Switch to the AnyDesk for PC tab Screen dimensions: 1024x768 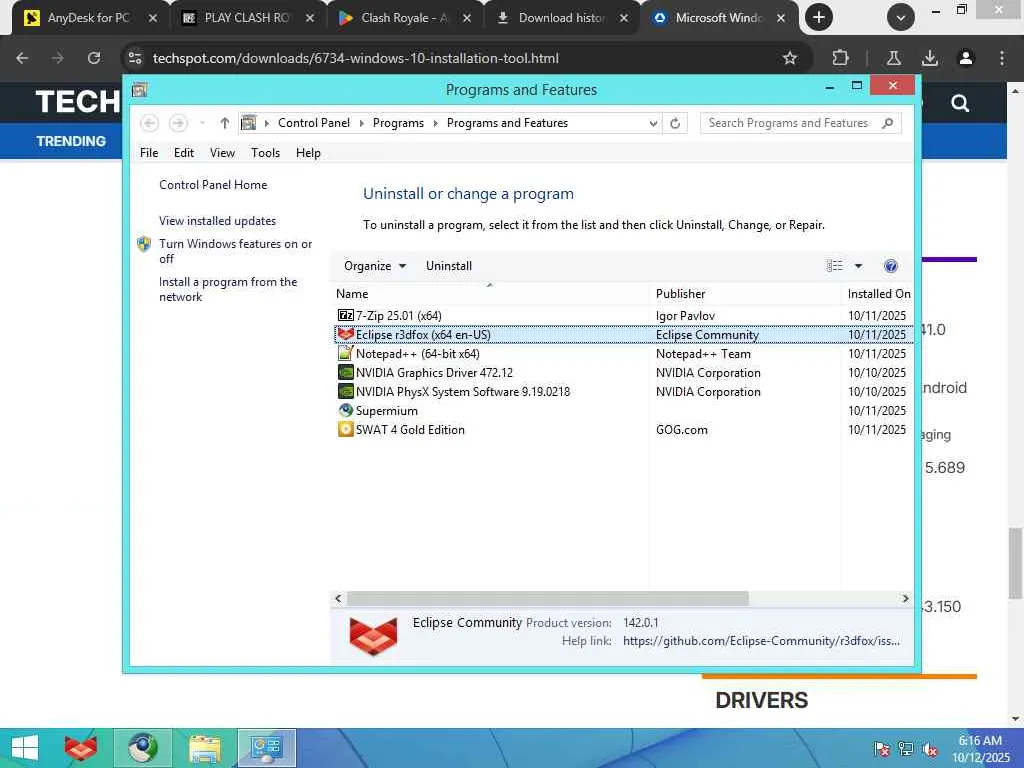(88, 18)
